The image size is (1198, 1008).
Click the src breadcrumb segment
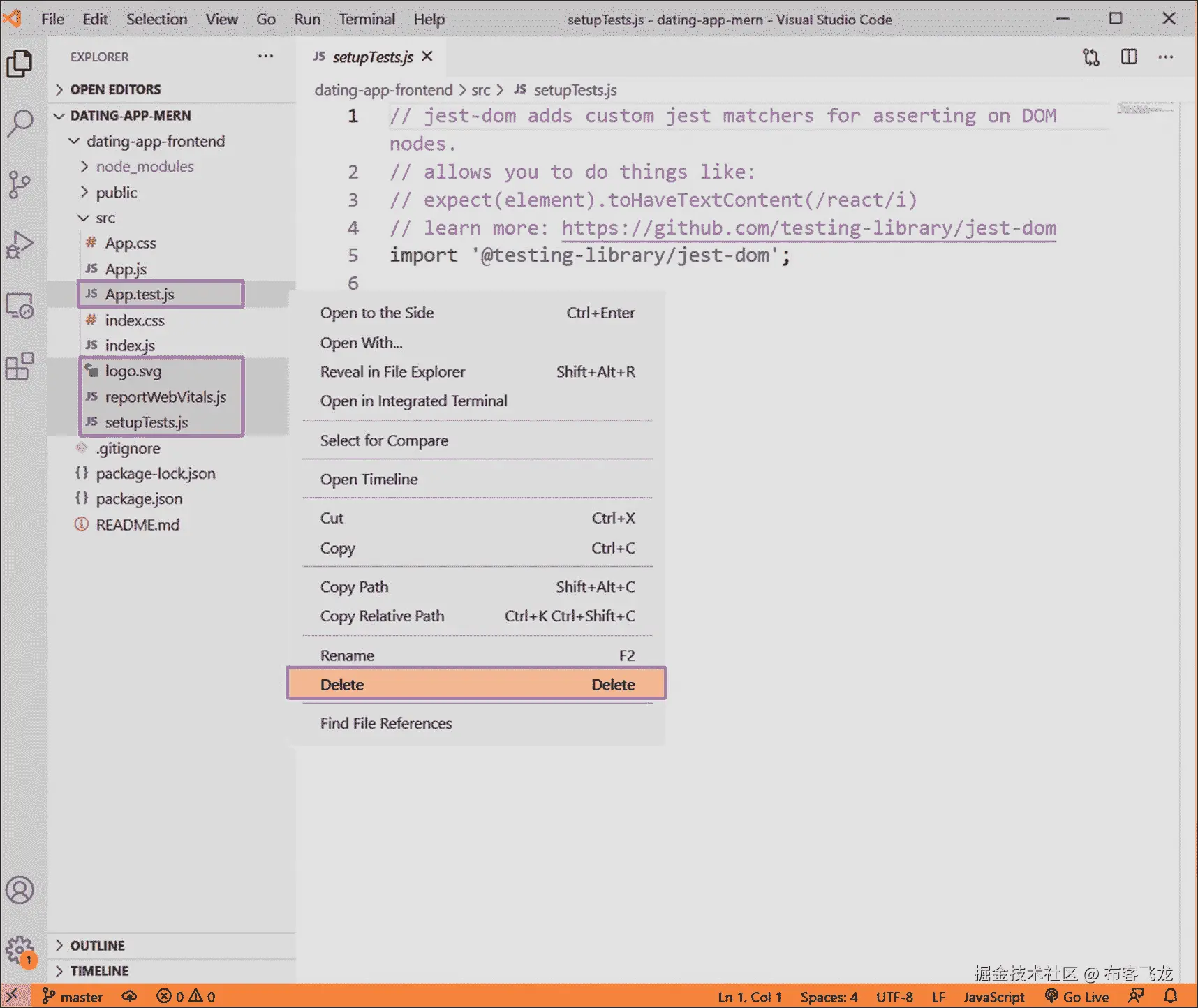(480, 90)
